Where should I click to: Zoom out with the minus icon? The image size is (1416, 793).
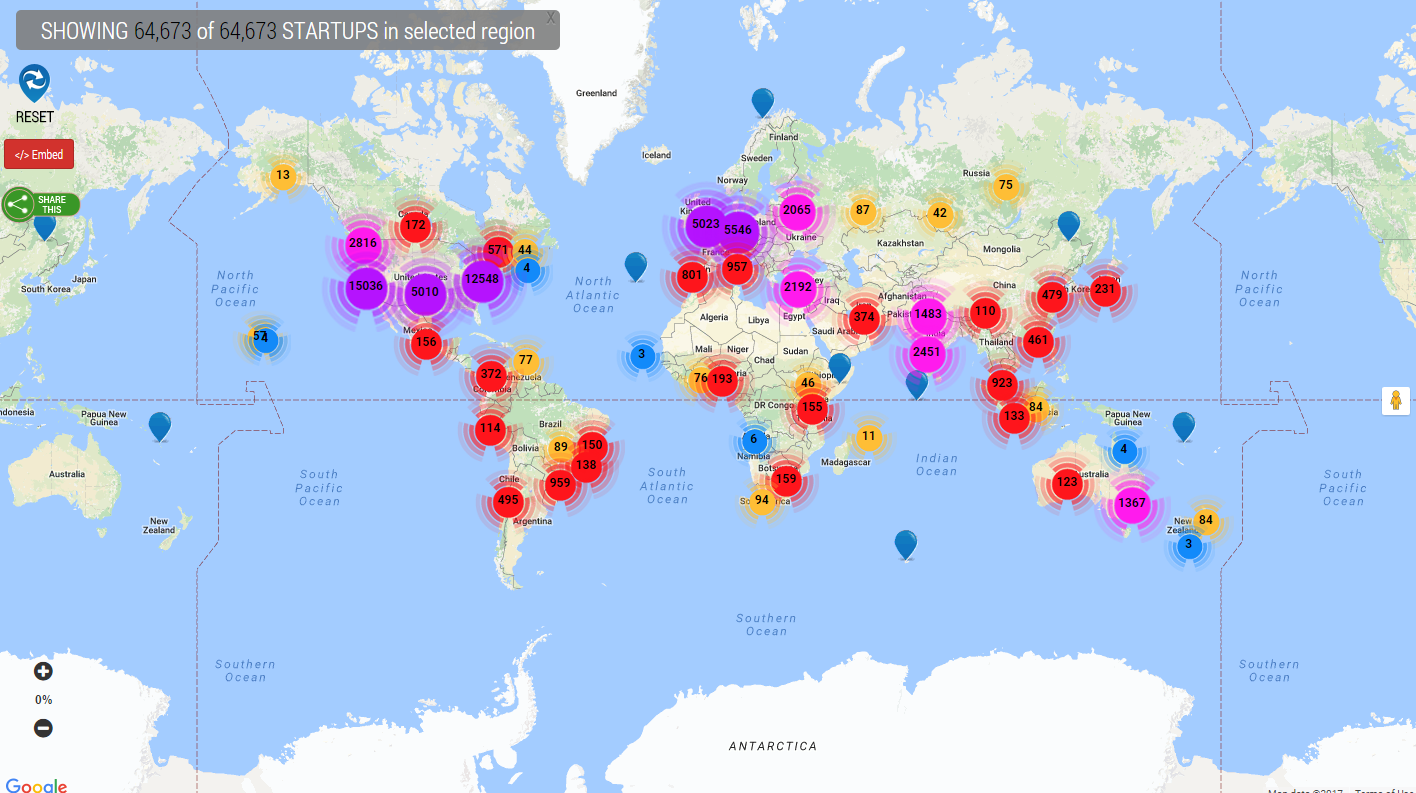click(x=43, y=728)
